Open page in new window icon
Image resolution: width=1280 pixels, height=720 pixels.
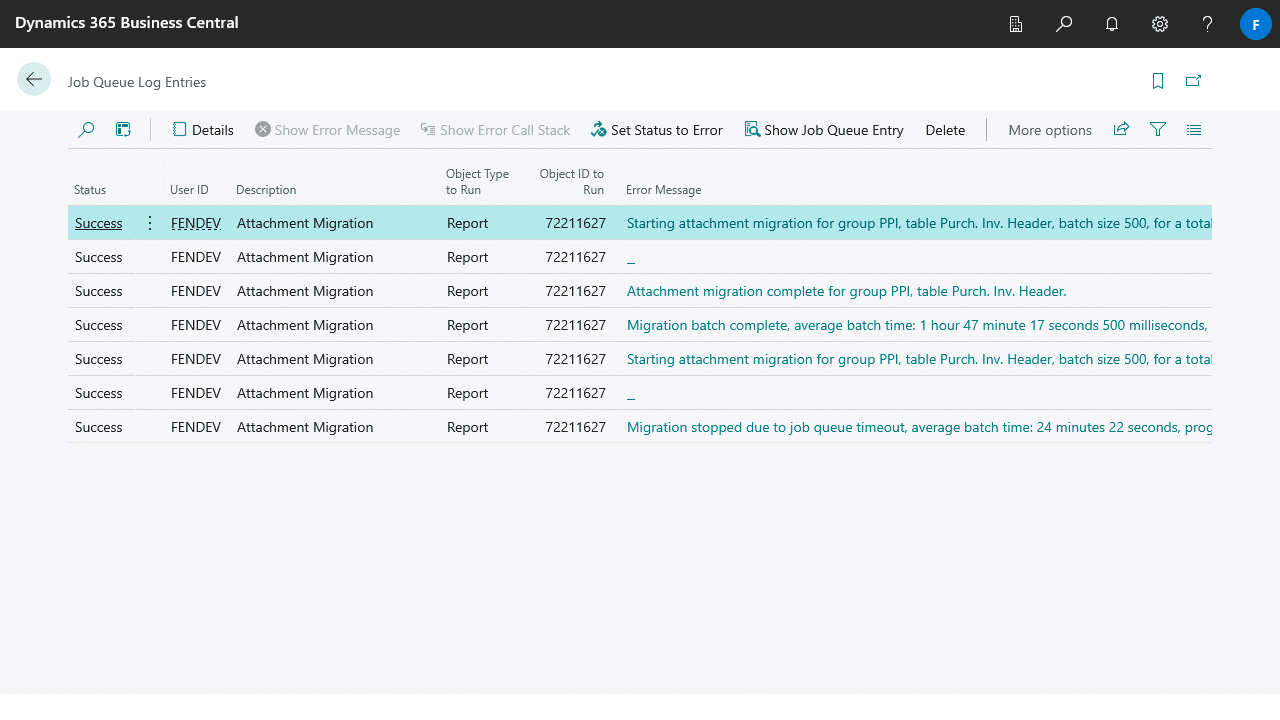(x=1193, y=81)
